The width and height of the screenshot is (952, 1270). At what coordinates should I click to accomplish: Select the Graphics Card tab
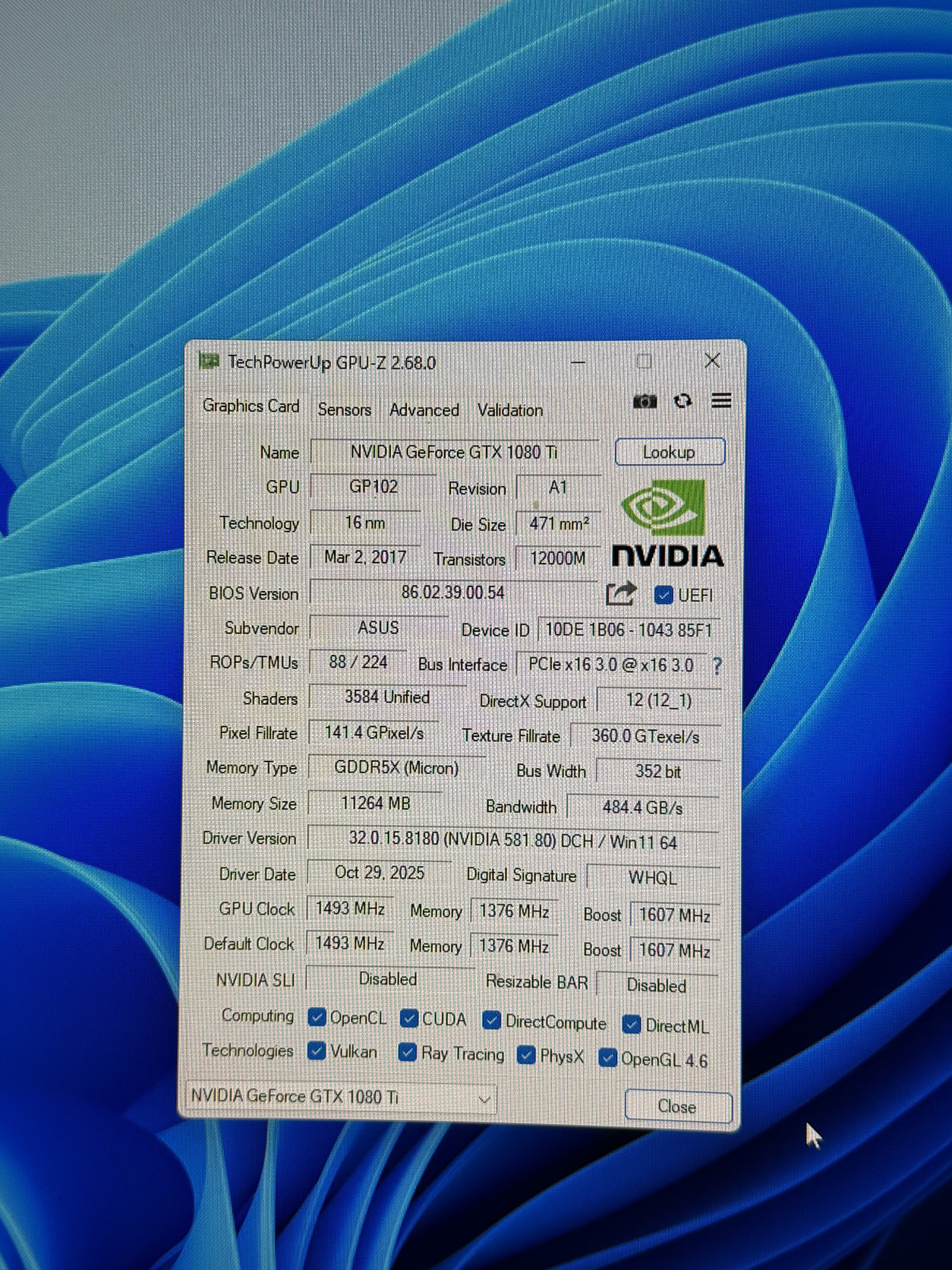pos(251,406)
